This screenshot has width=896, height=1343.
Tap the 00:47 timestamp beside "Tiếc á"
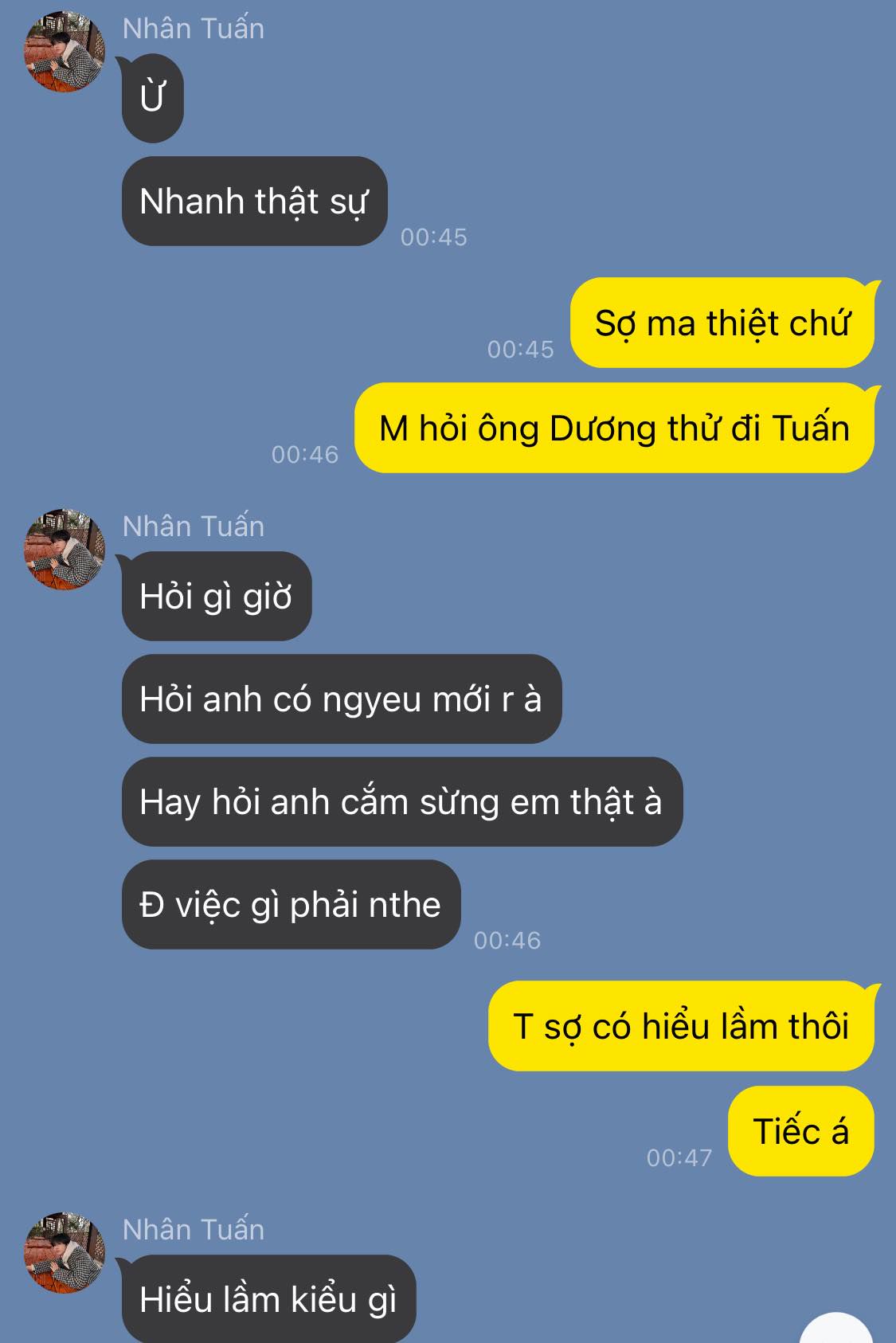[679, 1157]
